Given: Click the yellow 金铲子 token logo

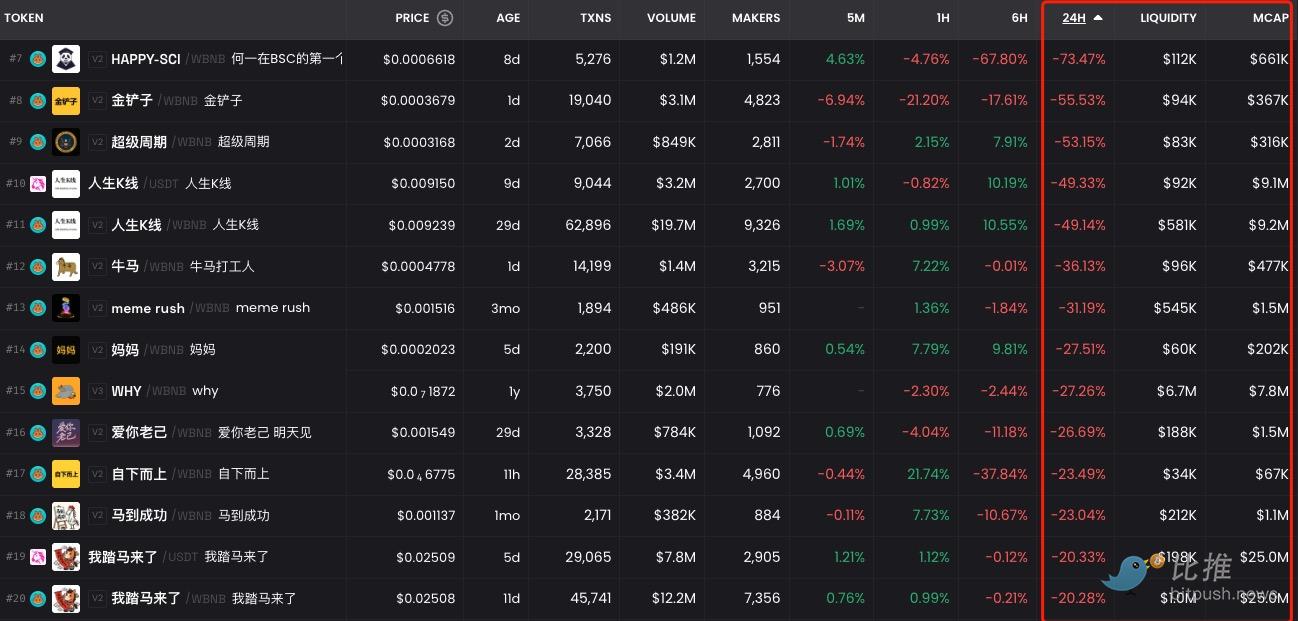Looking at the screenshot, I should click(x=66, y=101).
